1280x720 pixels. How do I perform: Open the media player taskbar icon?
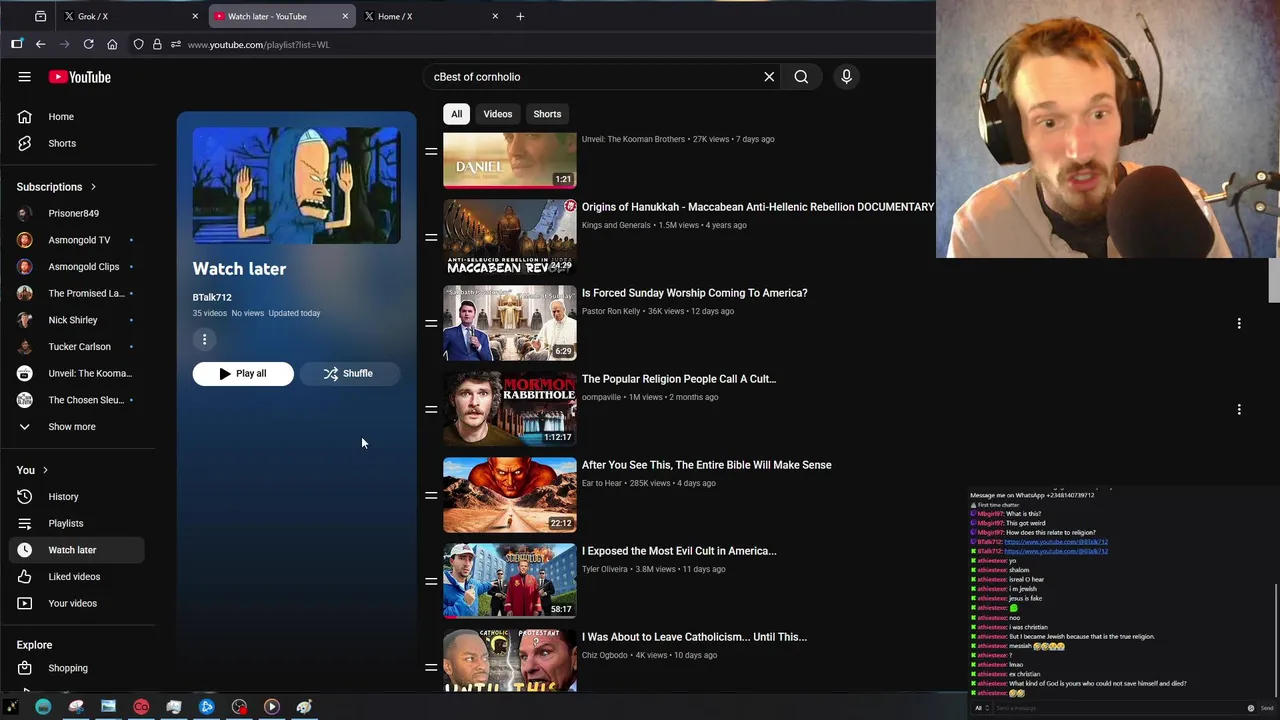pyautogui.click(x=271, y=706)
